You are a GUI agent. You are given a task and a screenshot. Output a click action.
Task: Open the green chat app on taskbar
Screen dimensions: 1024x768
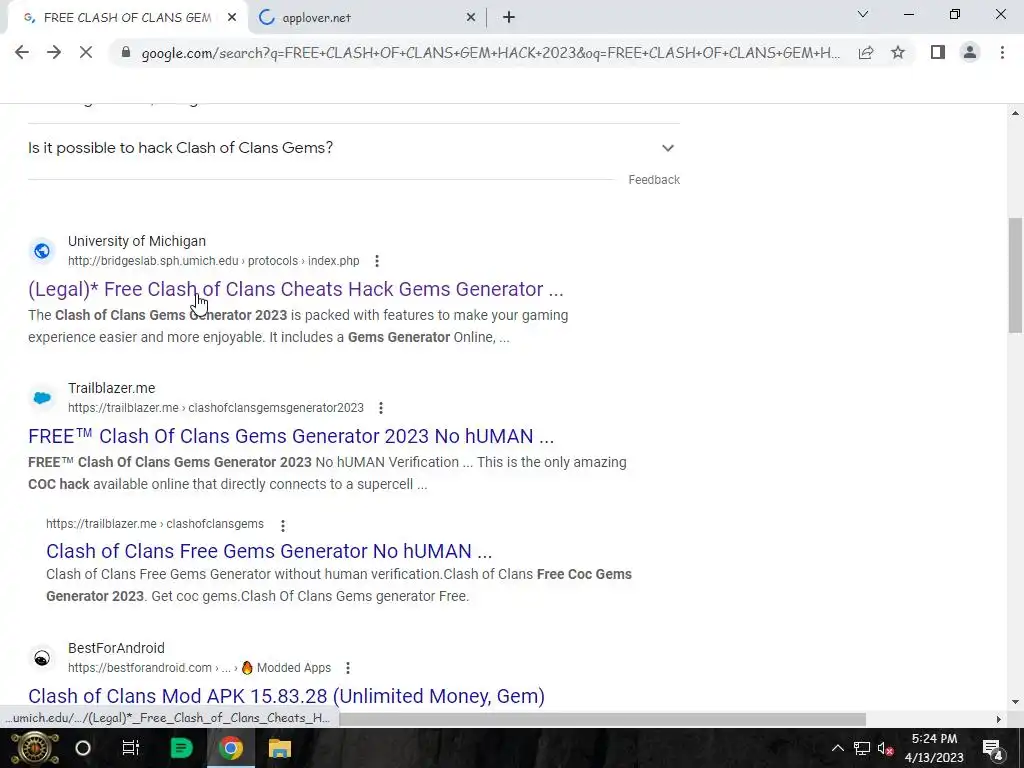click(x=181, y=748)
